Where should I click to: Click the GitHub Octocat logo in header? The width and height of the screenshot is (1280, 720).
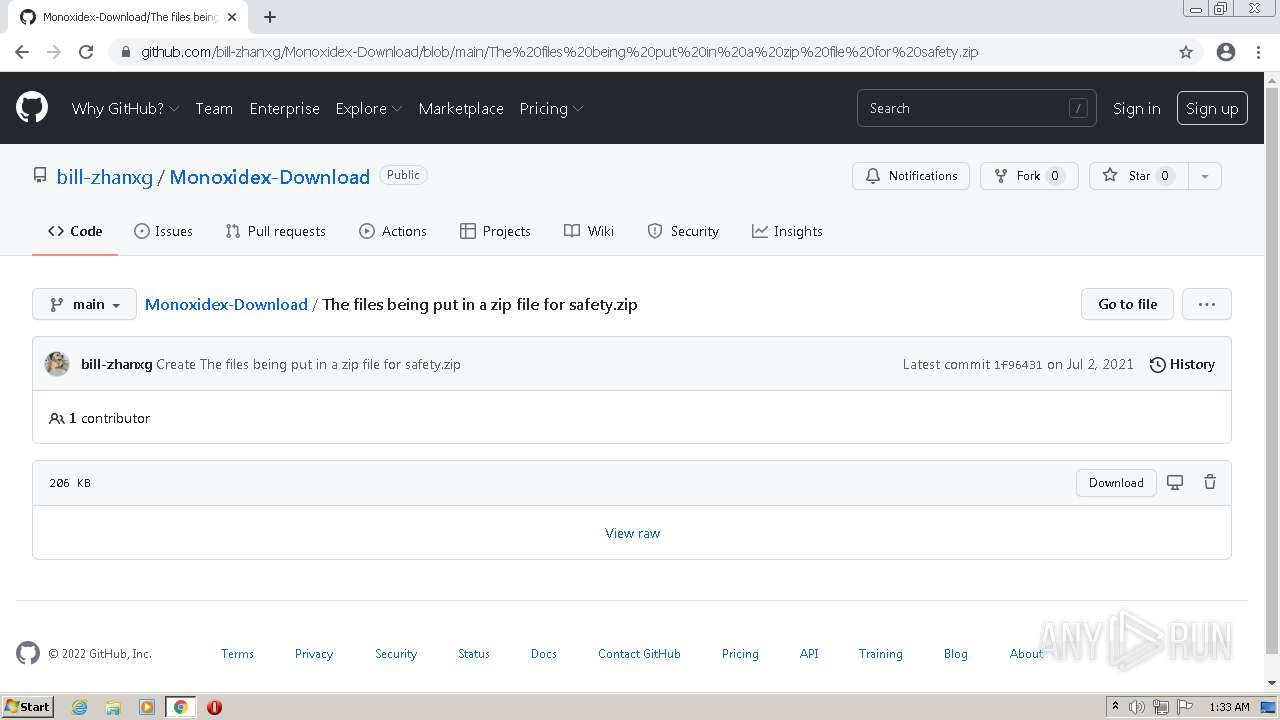32,108
